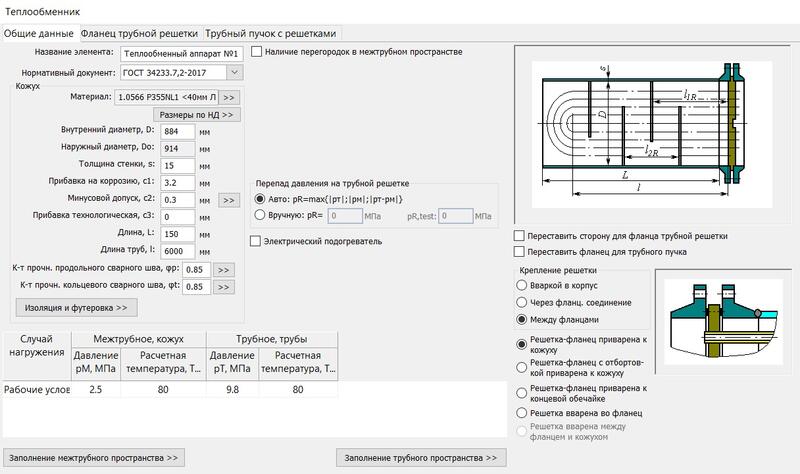Click the Длина L field
This screenshot has height=474, width=800.
pos(178,234)
